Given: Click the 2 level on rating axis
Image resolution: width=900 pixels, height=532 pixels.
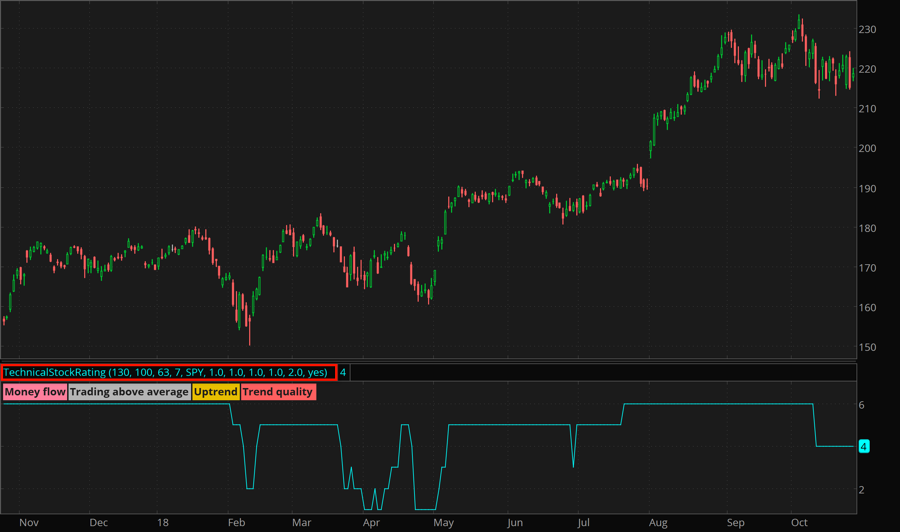Looking at the screenshot, I should point(861,490).
